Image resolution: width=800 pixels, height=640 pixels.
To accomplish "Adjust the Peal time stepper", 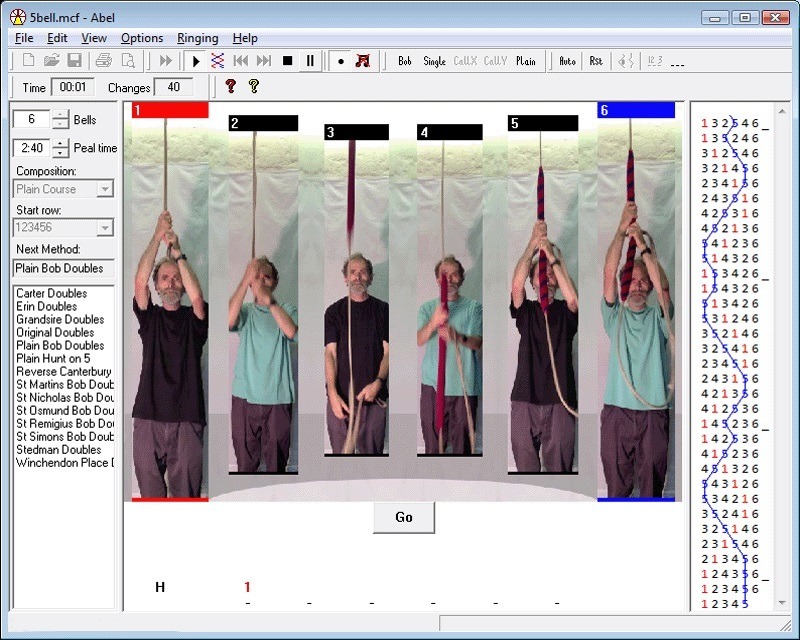I will [x=60, y=148].
